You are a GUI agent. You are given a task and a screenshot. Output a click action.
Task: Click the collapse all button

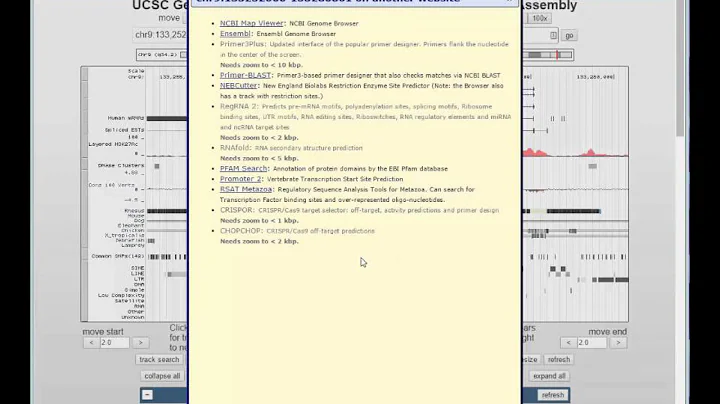tap(162, 376)
